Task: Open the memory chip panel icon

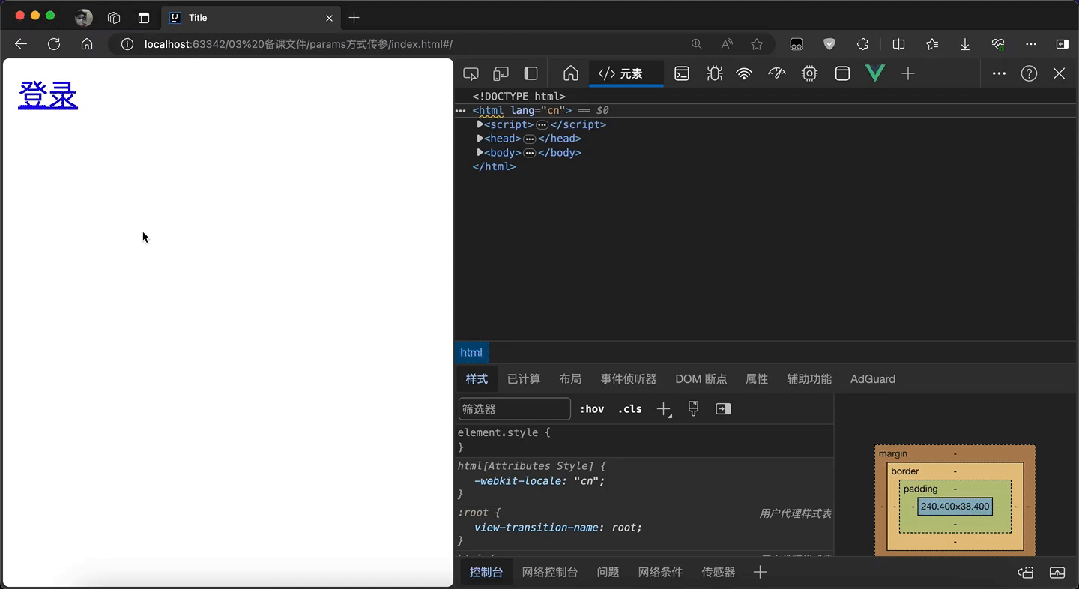Action: coord(809,74)
